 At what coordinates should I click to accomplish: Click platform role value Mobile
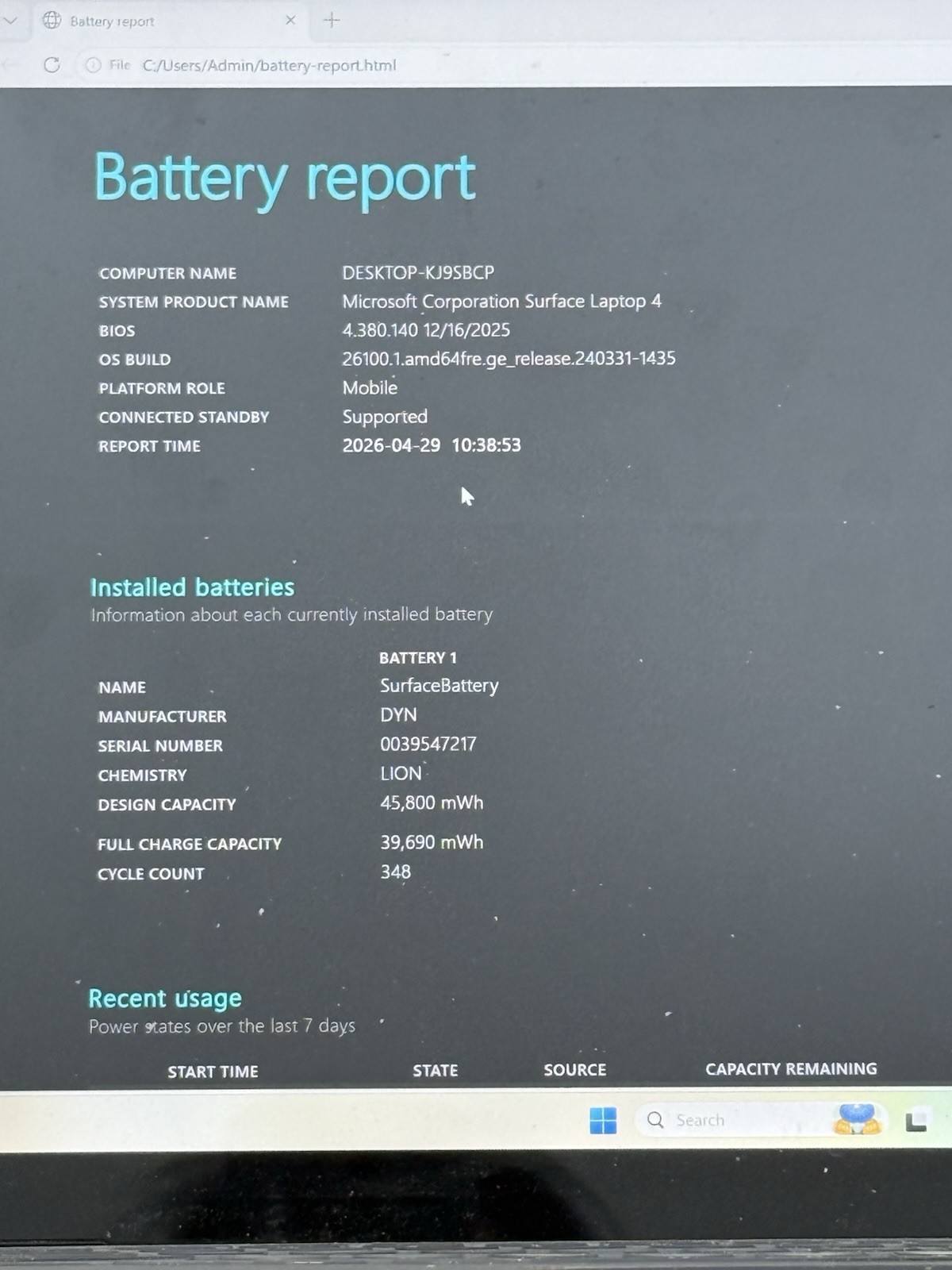(x=370, y=387)
